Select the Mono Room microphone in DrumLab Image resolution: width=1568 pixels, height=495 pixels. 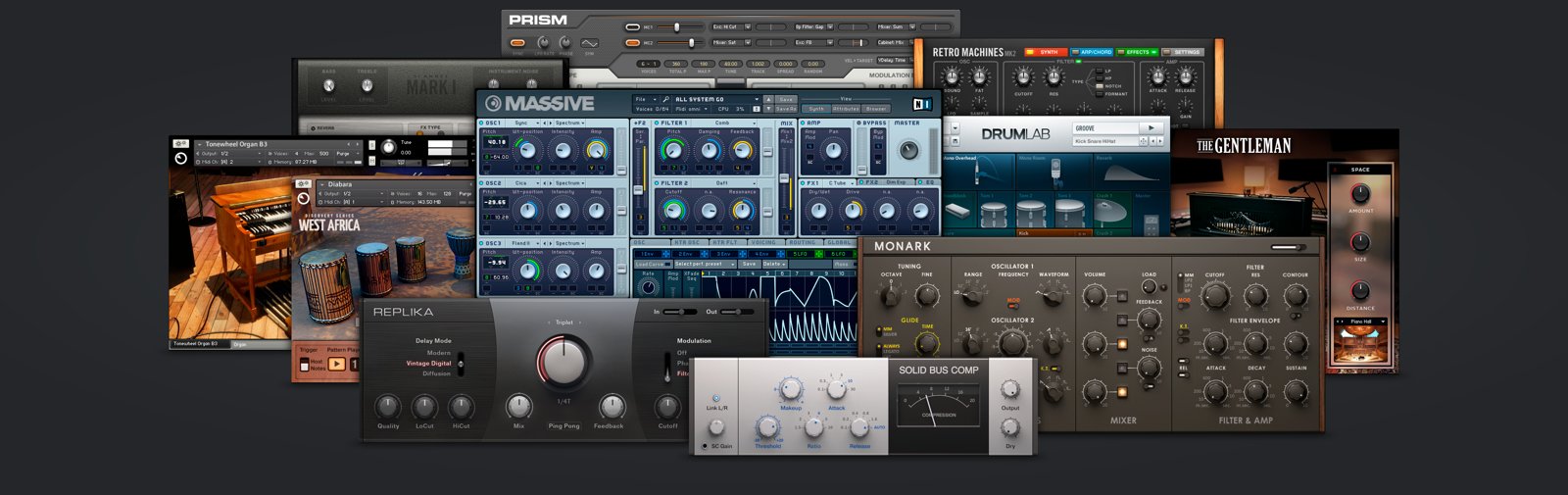(1054, 172)
